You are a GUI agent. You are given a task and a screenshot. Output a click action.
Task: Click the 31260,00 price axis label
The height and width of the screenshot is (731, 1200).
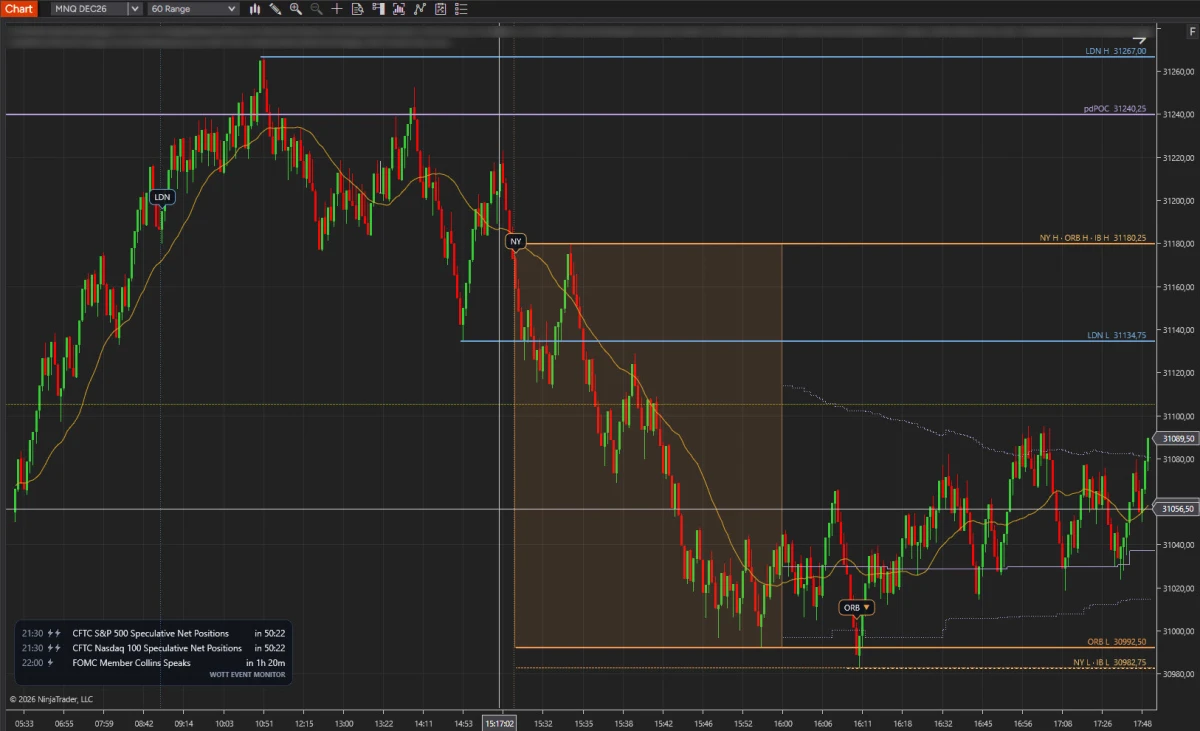[1179, 71]
